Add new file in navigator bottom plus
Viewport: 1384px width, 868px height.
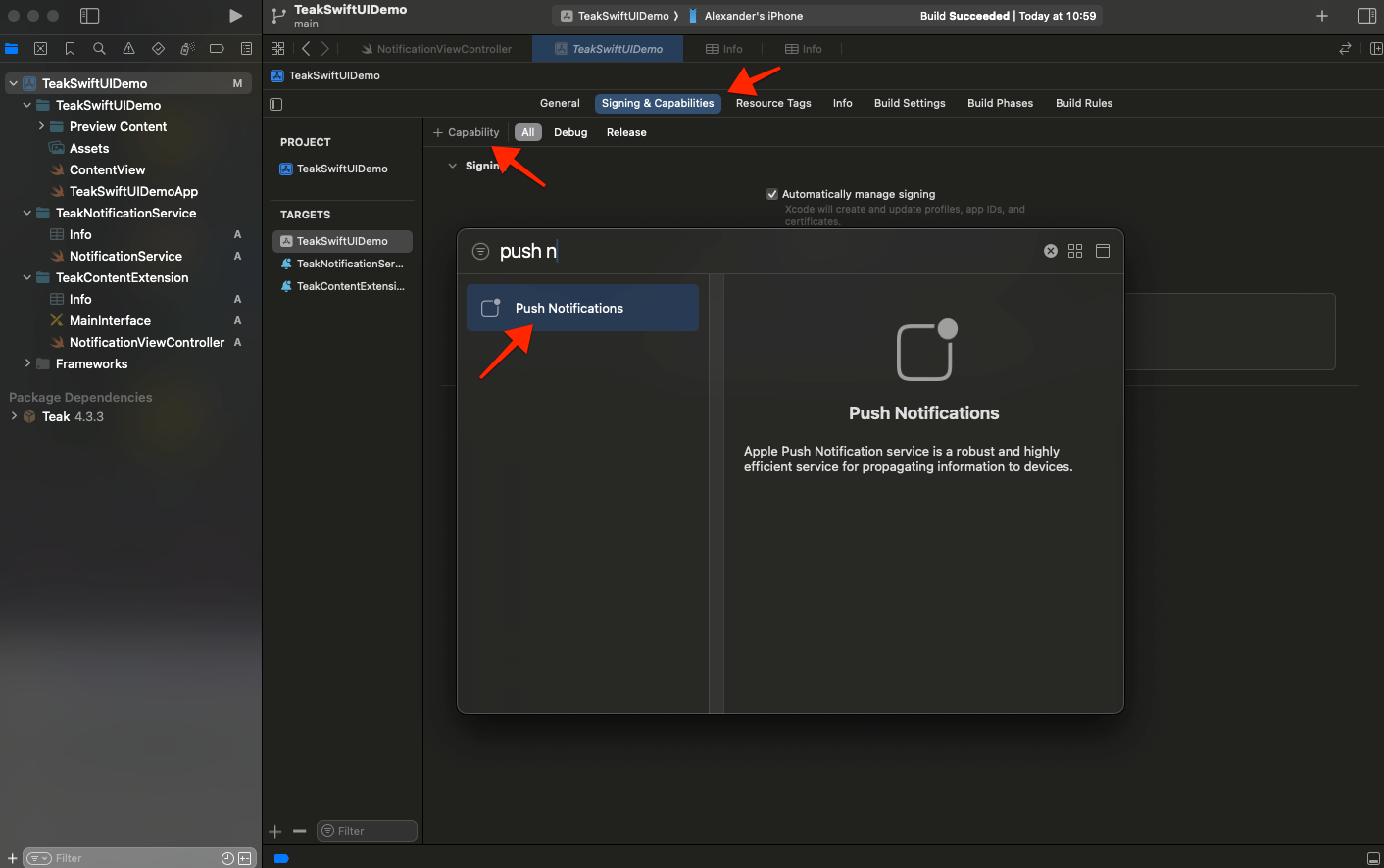pos(13,858)
